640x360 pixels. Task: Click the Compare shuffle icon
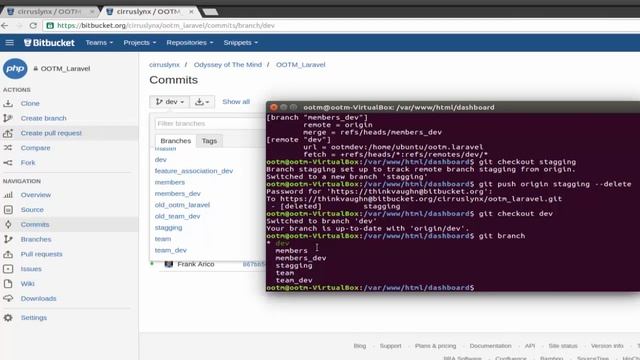click(x=8, y=148)
